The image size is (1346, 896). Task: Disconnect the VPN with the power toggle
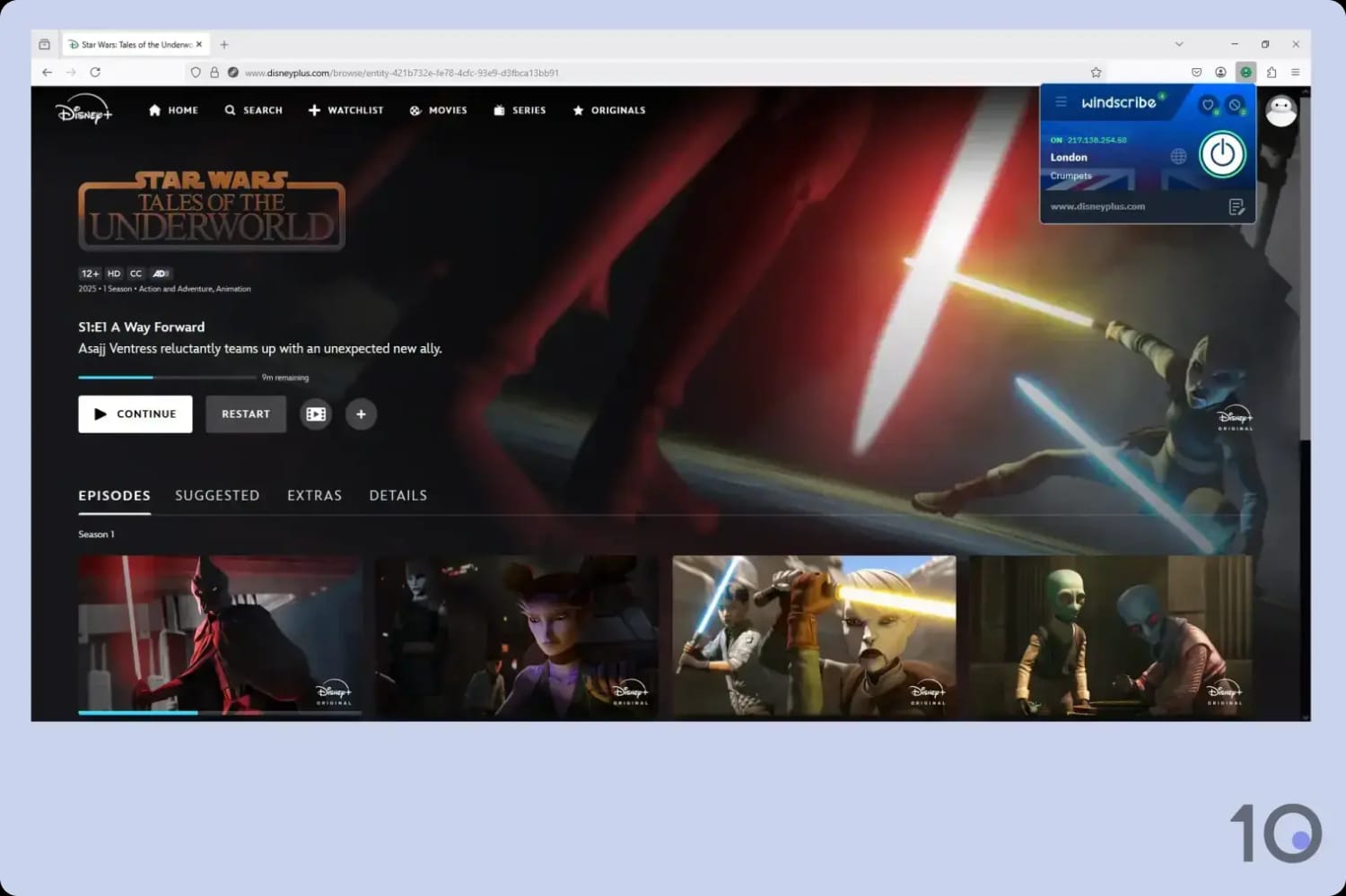click(1222, 154)
